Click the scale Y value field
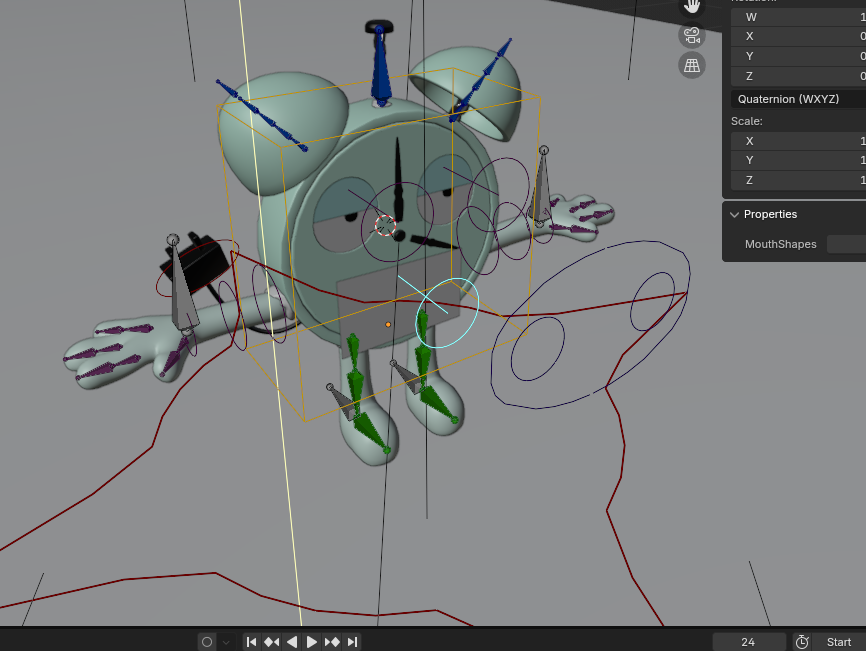866x651 pixels. [x=799, y=160]
